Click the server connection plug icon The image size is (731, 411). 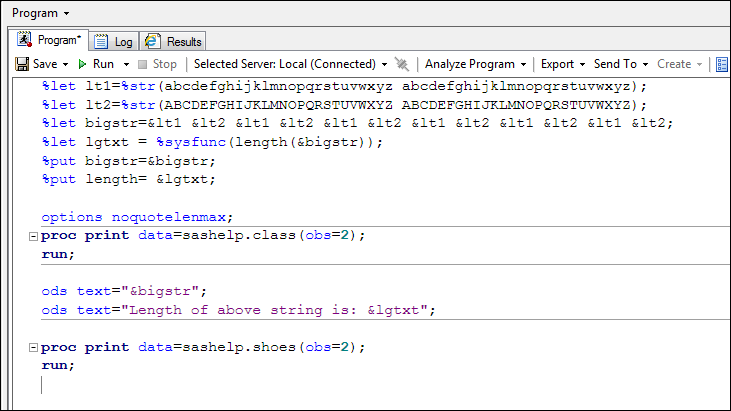pos(402,64)
